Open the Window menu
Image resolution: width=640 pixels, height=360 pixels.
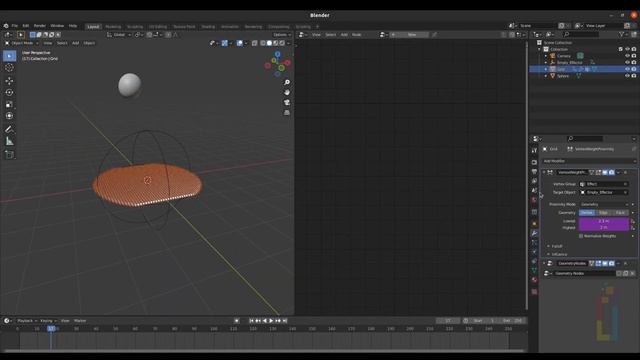click(x=57, y=26)
